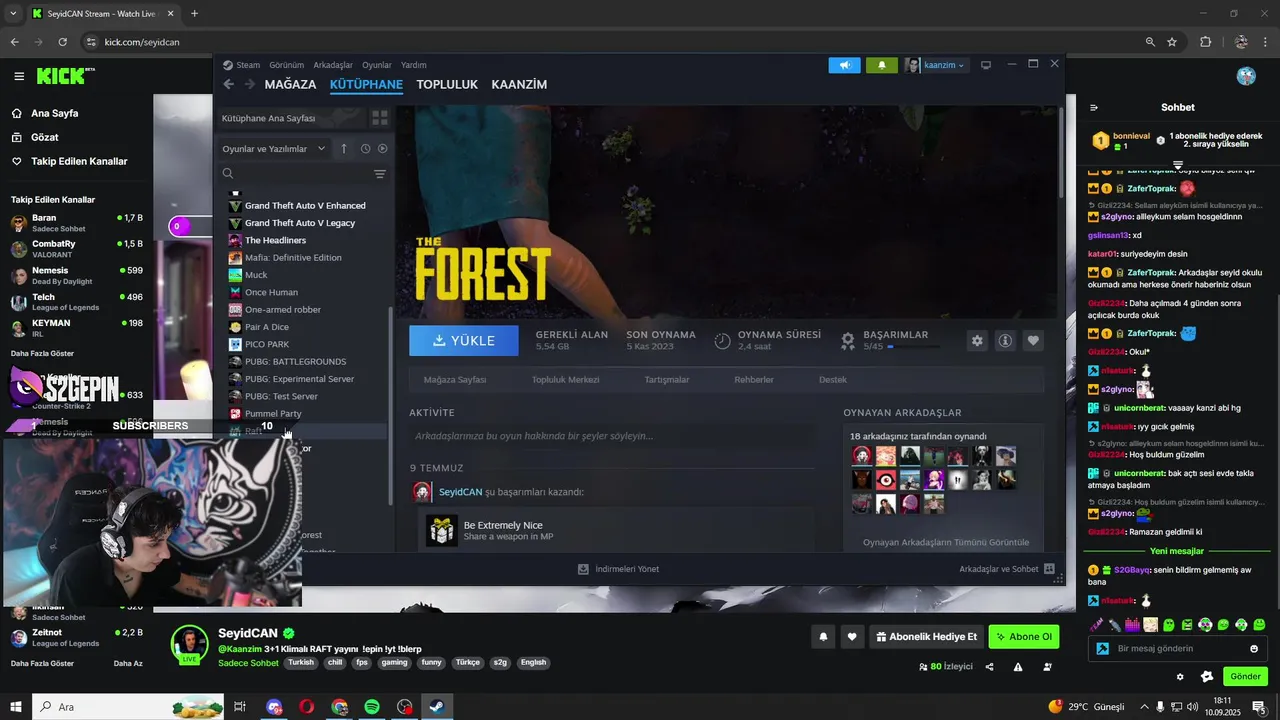The height and width of the screenshot is (720, 1280).
Task: Click Windows Start button
Action: (16, 707)
